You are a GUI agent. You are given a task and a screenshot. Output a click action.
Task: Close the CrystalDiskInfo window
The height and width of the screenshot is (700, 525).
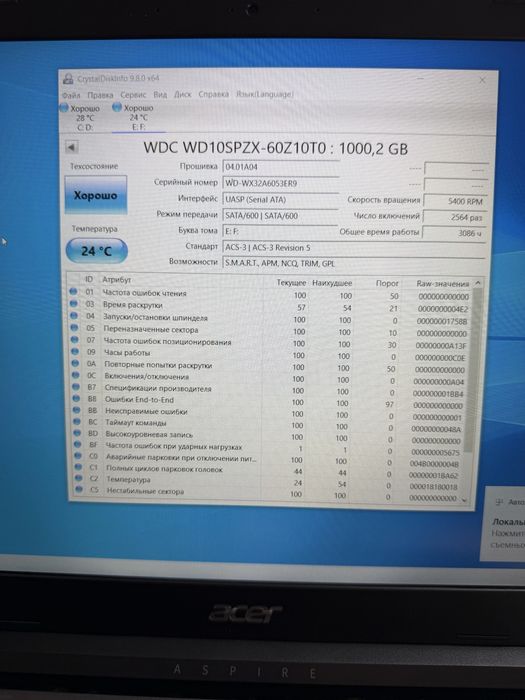[482, 80]
